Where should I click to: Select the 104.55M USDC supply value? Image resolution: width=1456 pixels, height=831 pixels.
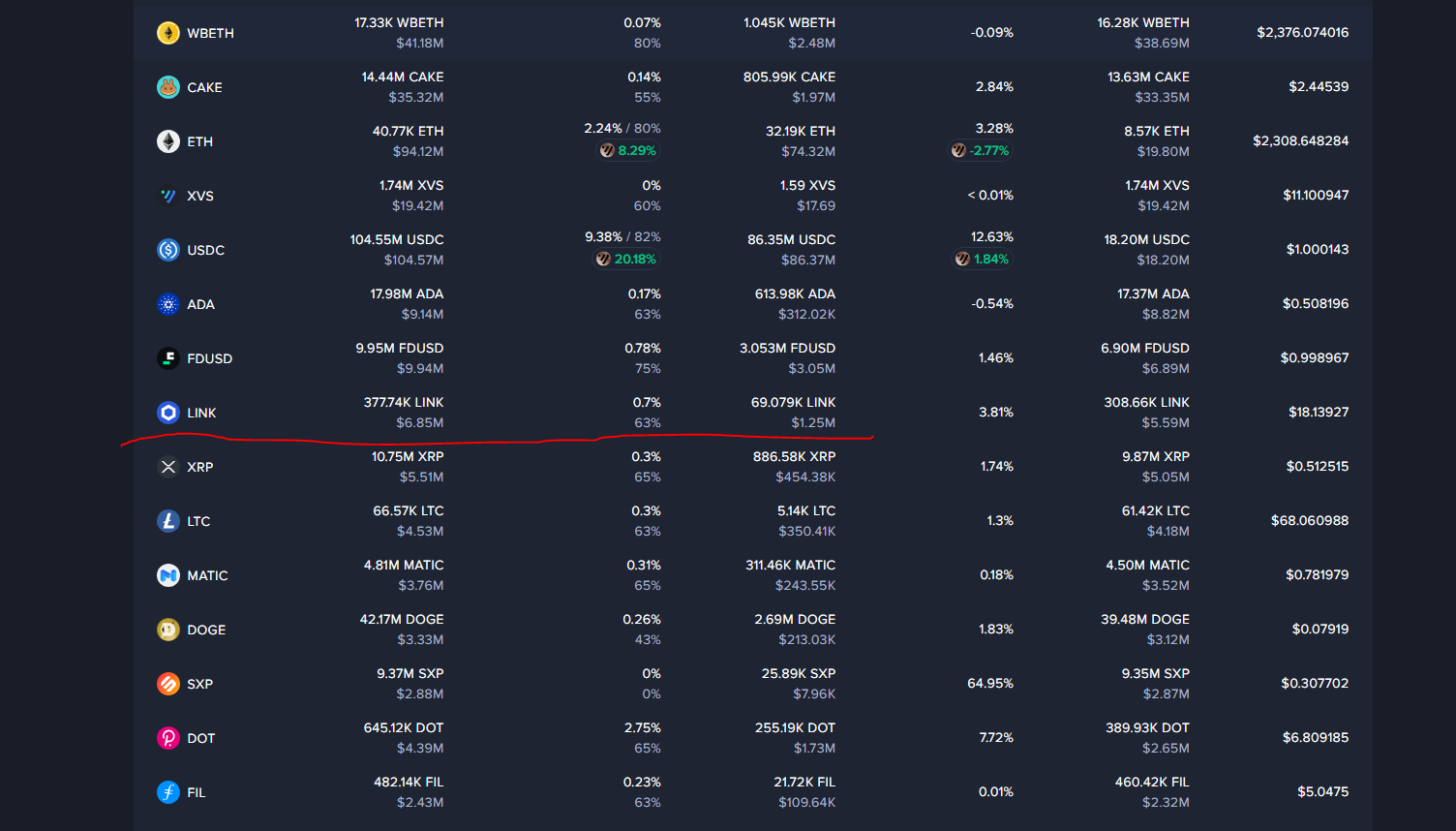tap(397, 239)
